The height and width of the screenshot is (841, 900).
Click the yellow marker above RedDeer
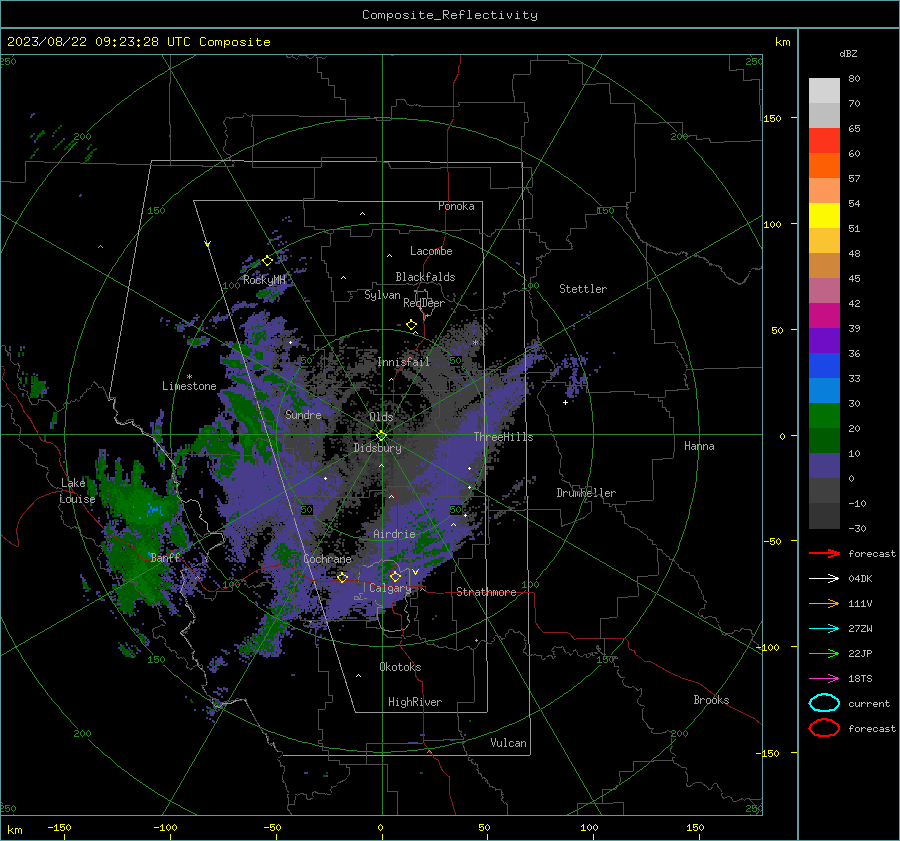(x=411, y=325)
